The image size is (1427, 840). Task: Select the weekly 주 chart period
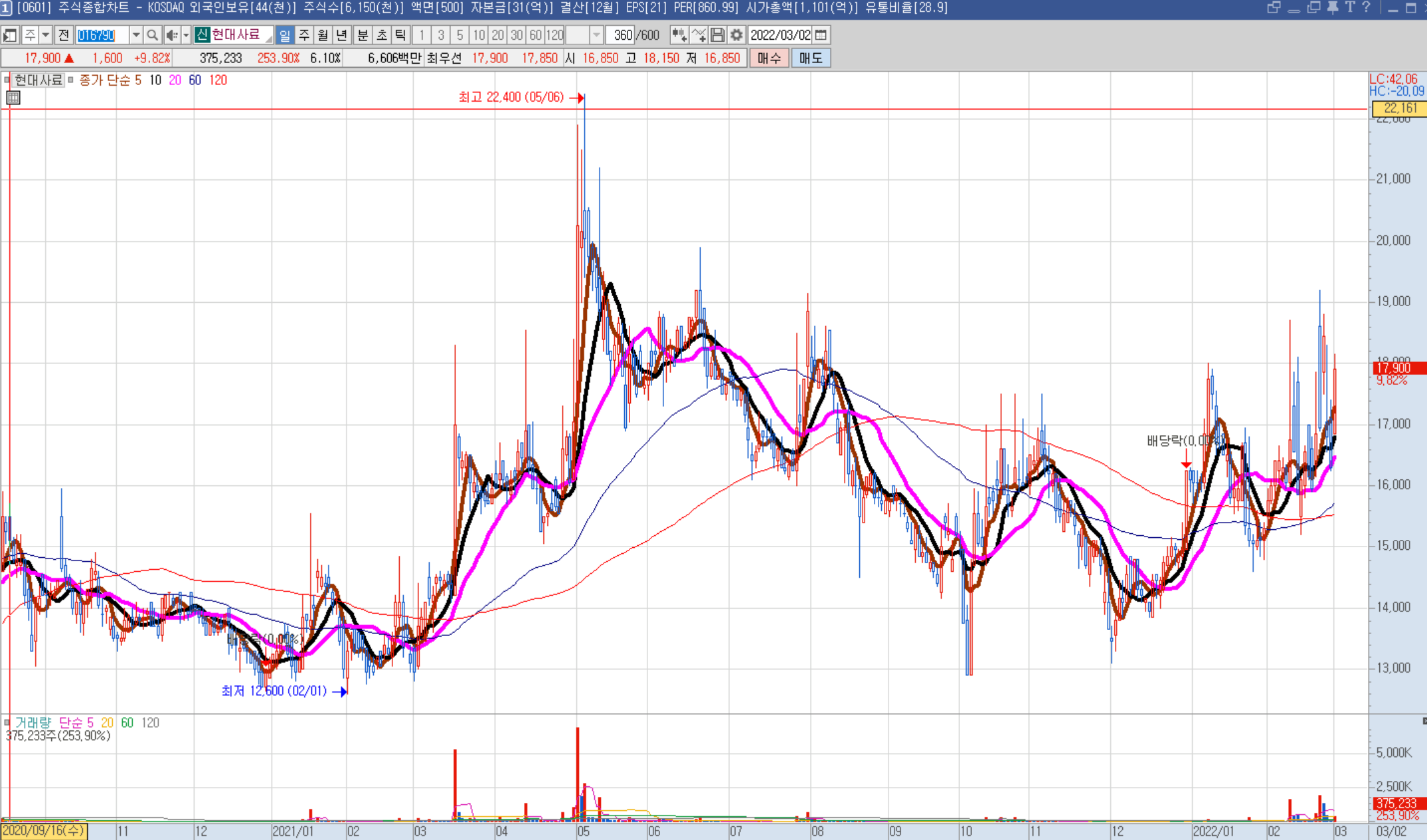pyautogui.click(x=304, y=35)
